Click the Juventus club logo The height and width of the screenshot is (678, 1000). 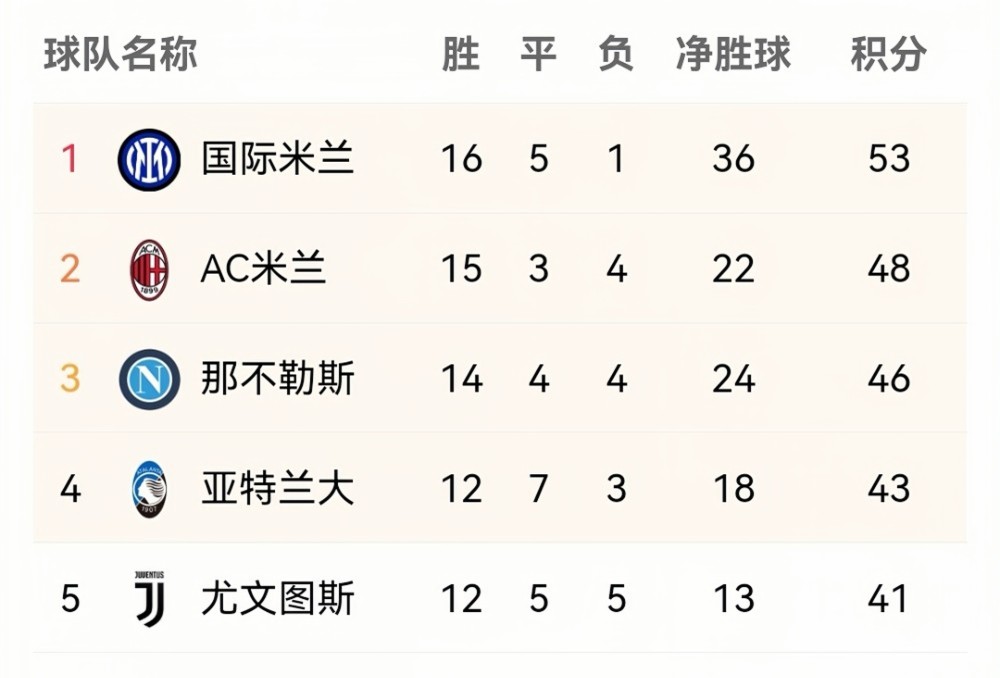click(149, 599)
